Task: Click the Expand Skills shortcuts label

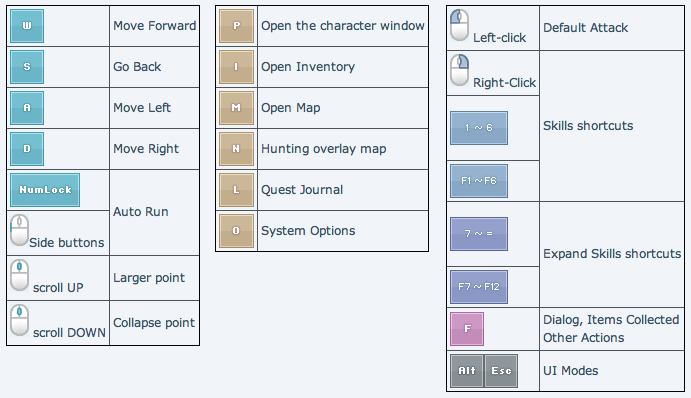Action: tap(612, 254)
